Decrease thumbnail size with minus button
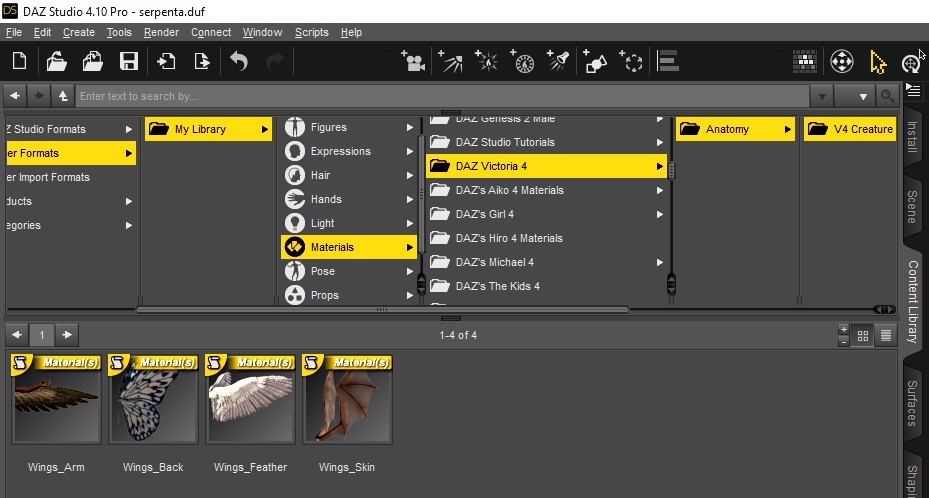The image size is (929, 498). point(844,342)
